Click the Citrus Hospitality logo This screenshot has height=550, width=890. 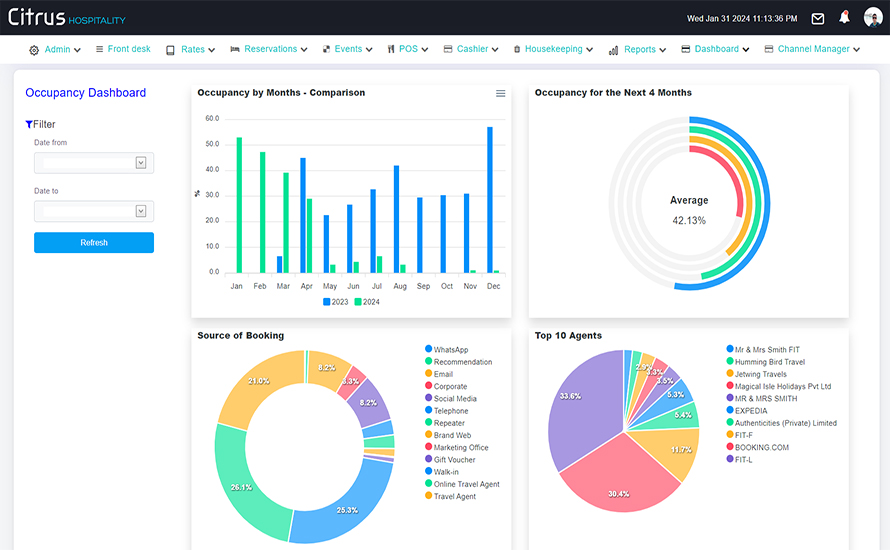(68, 18)
